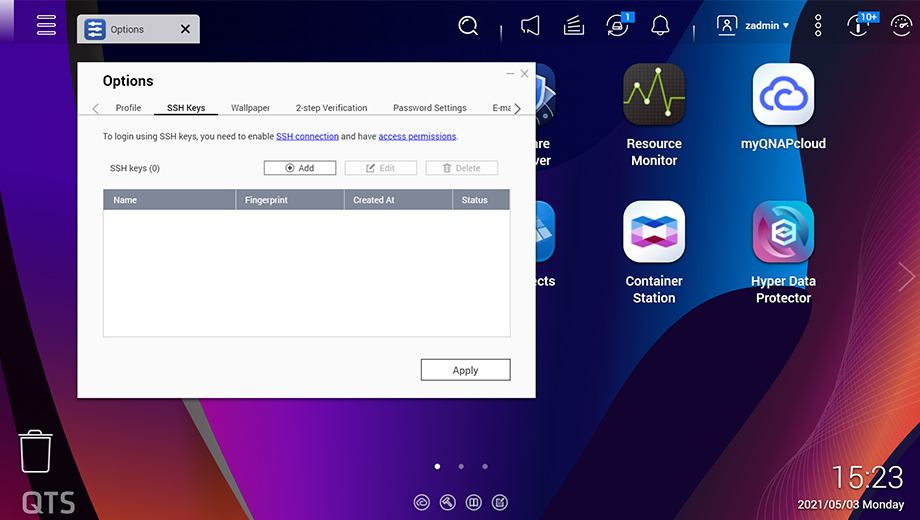The width and height of the screenshot is (920, 520).
Task: Switch to the Wallpaper tab
Action: coord(250,108)
